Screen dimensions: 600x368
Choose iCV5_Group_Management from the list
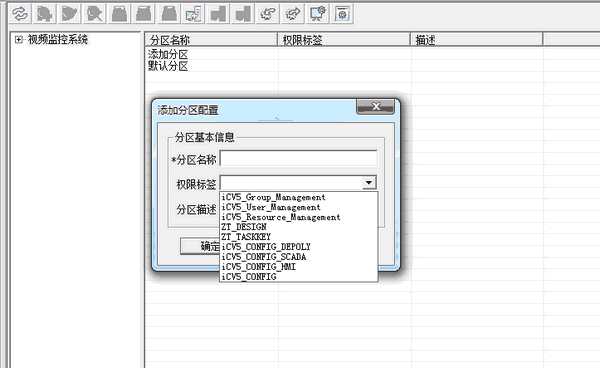tap(298, 197)
